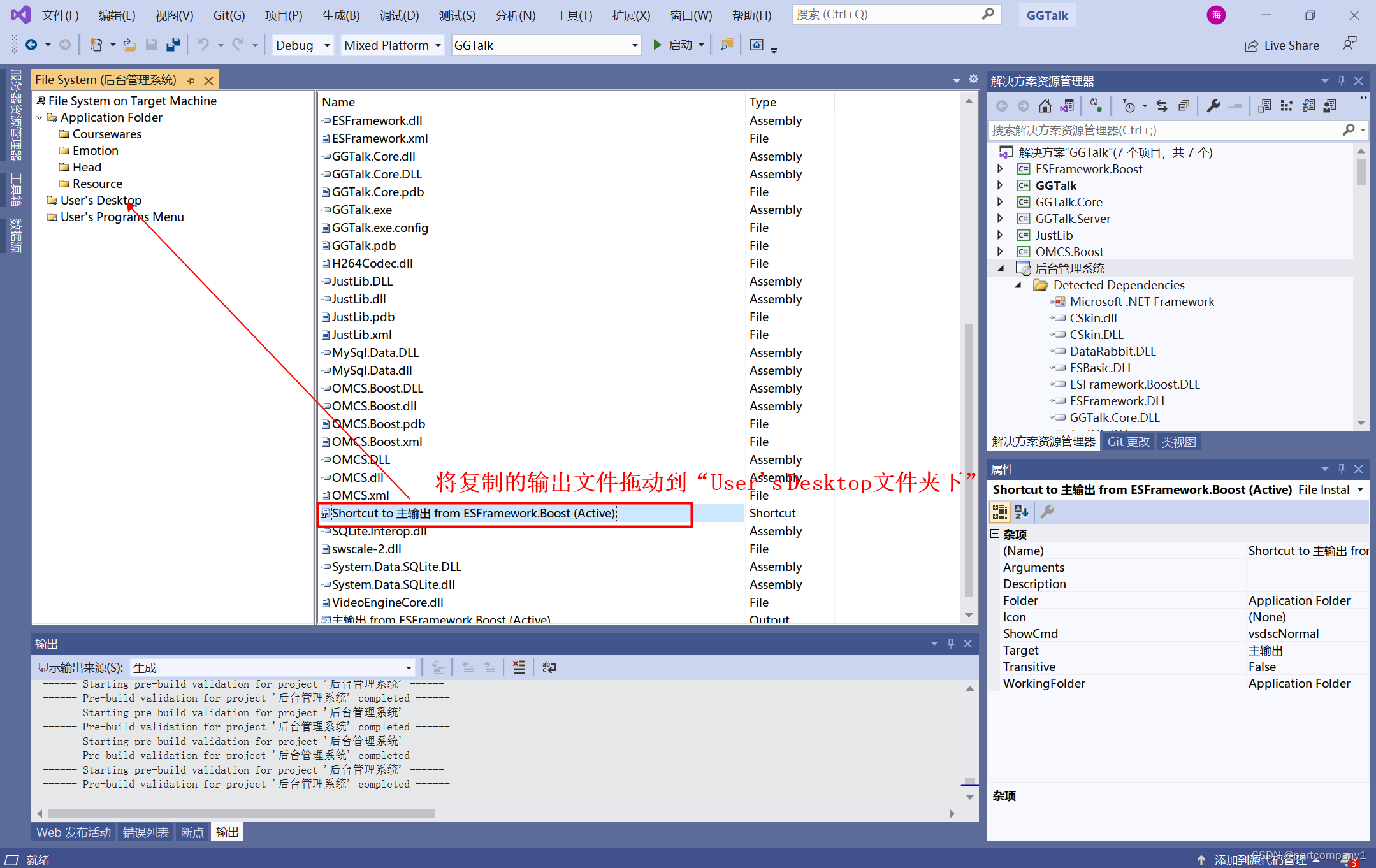Click the Start/Launch button icon
Image resolution: width=1376 pixels, height=868 pixels.
(x=656, y=44)
